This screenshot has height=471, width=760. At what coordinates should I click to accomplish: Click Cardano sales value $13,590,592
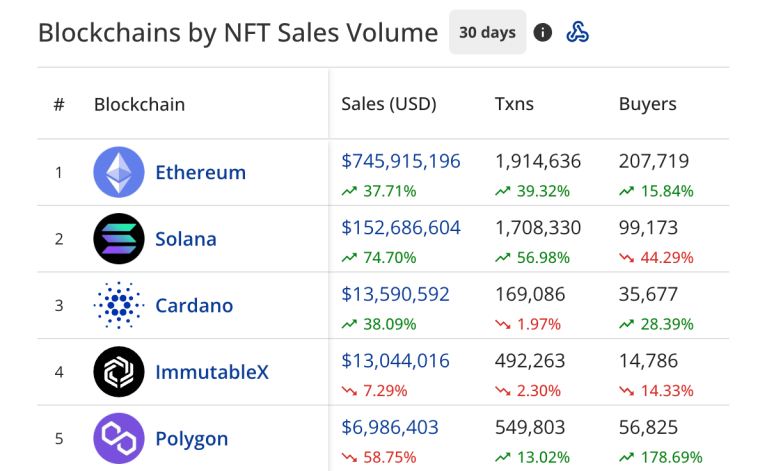point(396,294)
